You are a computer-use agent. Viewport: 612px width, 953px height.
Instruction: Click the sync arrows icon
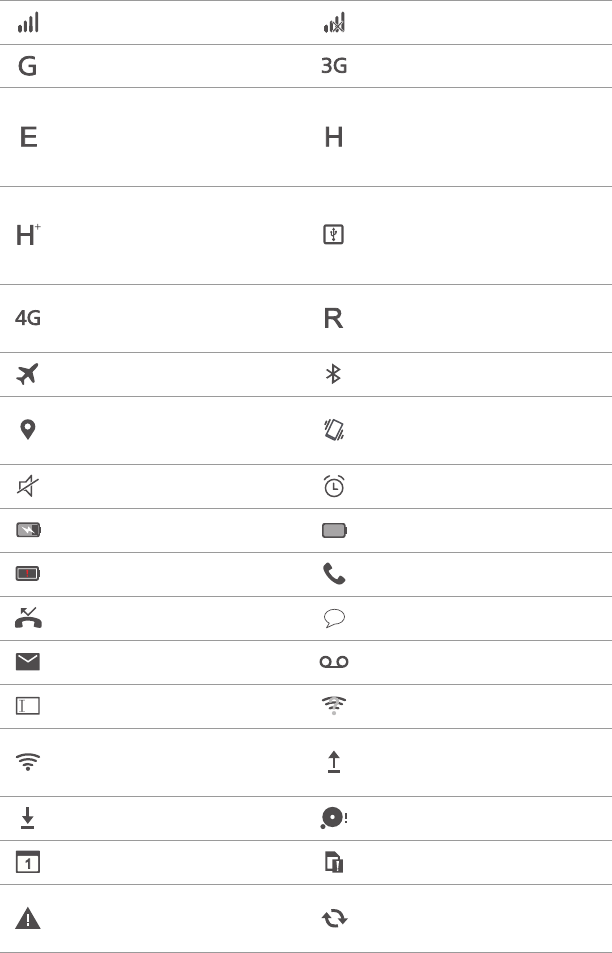click(x=334, y=918)
